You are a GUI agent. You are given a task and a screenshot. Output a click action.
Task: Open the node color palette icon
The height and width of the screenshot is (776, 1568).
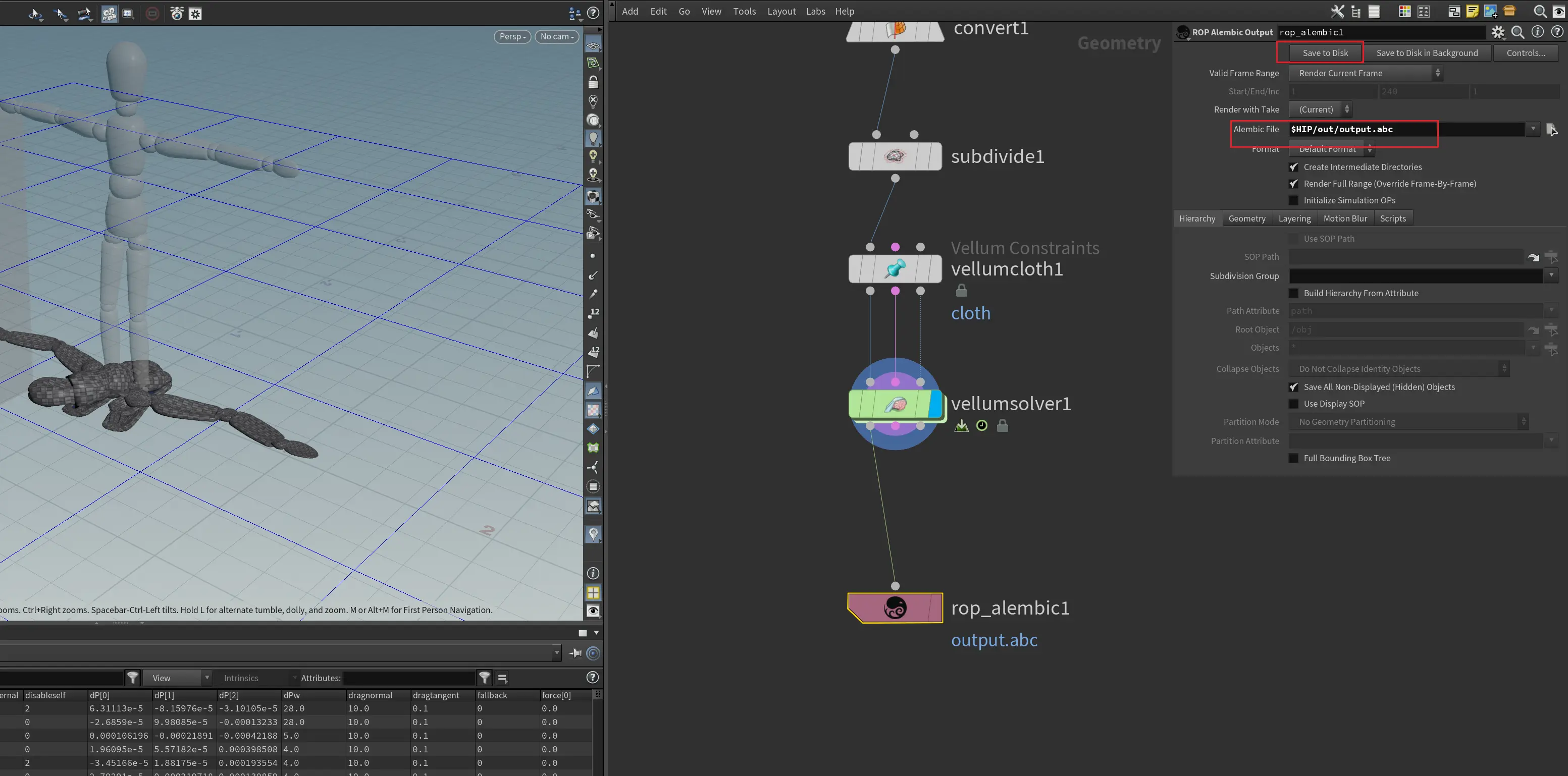[1405, 12]
